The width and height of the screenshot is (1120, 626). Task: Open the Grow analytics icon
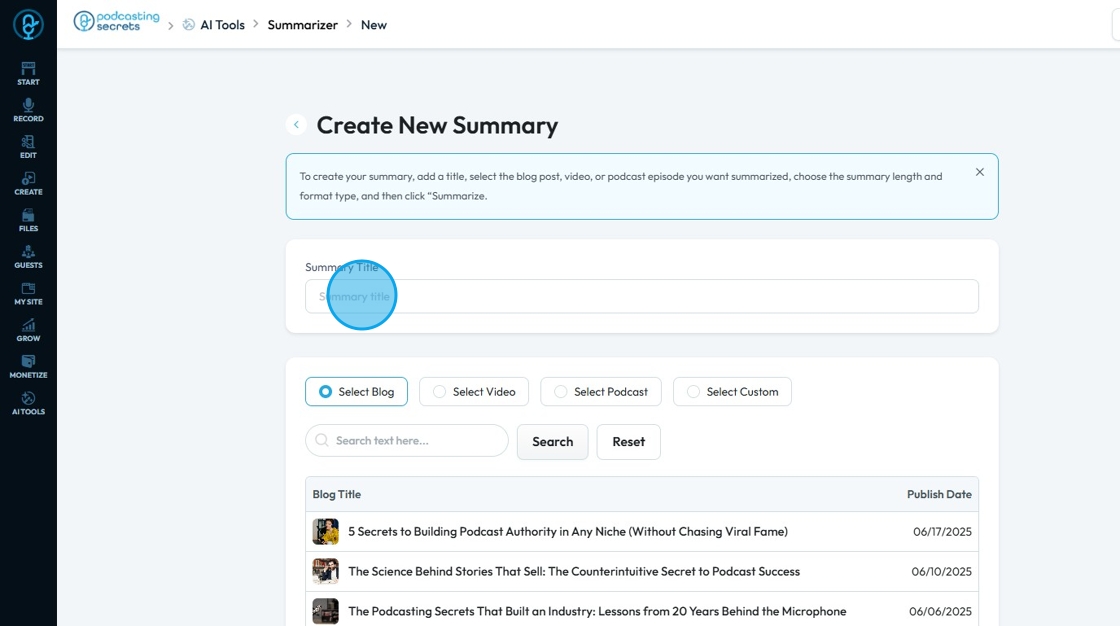pos(28,329)
